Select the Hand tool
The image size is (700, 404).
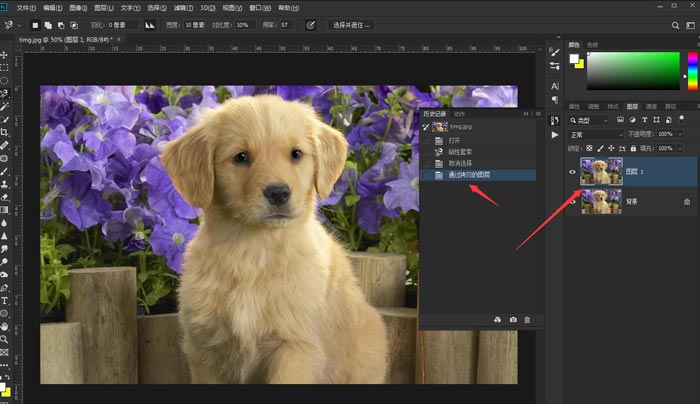4,327
